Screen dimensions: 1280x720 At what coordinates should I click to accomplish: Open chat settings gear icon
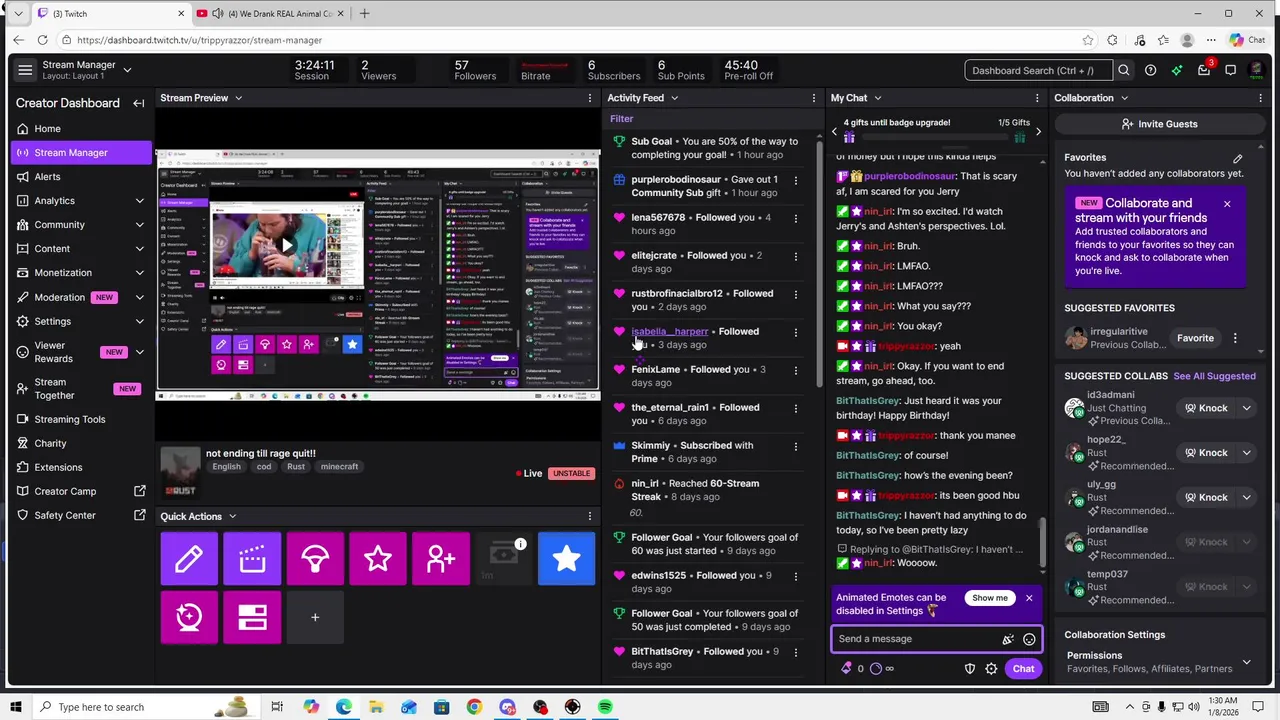click(x=991, y=669)
